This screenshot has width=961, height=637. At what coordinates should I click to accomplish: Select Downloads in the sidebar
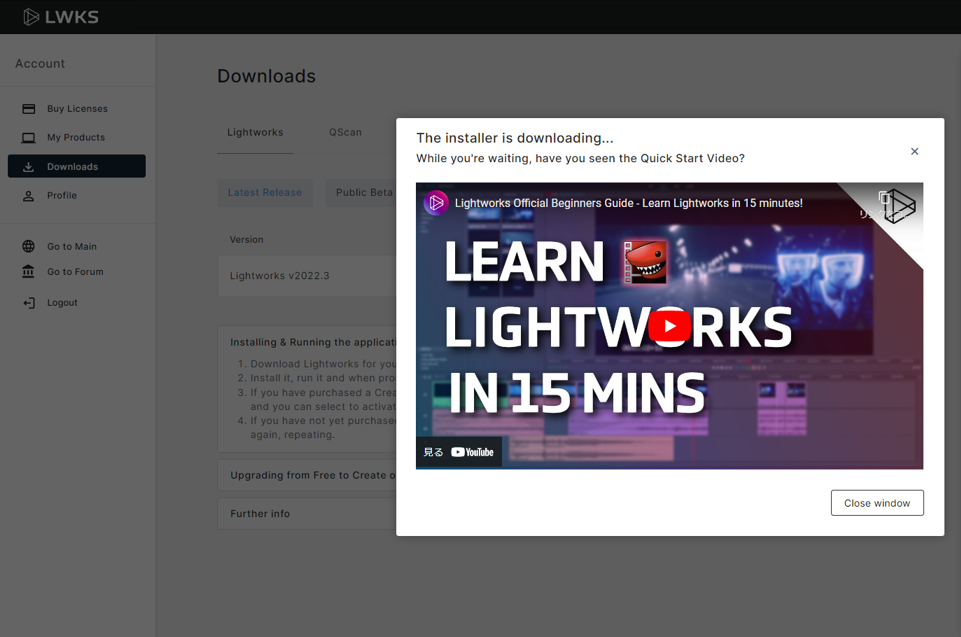point(77,166)
